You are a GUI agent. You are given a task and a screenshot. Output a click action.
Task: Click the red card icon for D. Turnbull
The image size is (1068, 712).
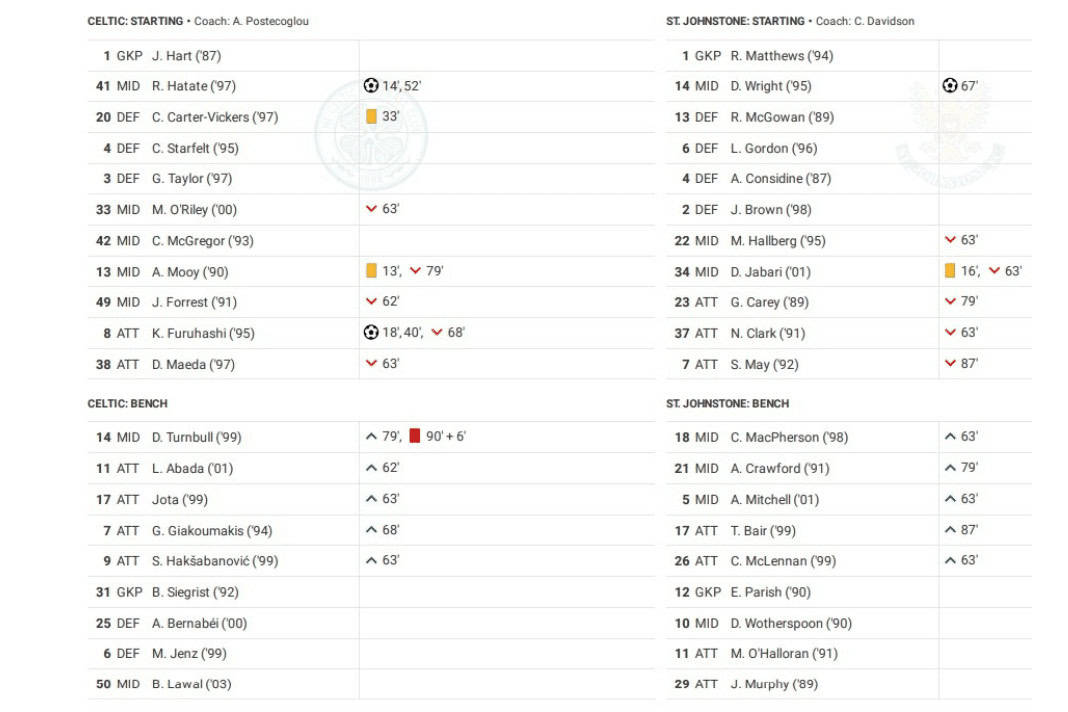pos(414,436)
